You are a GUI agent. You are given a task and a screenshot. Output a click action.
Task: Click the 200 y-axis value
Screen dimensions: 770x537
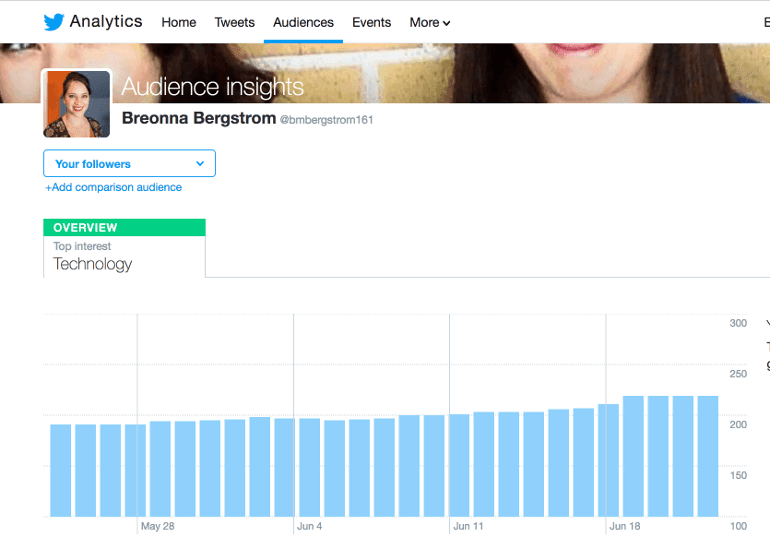(x=738, y=425)
